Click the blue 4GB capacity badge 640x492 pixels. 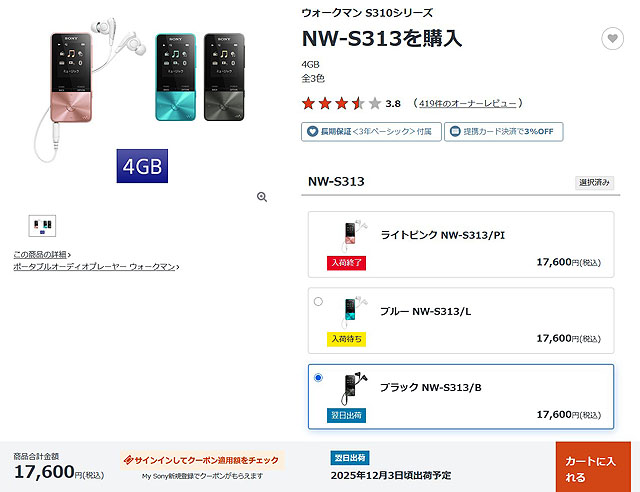142,166
